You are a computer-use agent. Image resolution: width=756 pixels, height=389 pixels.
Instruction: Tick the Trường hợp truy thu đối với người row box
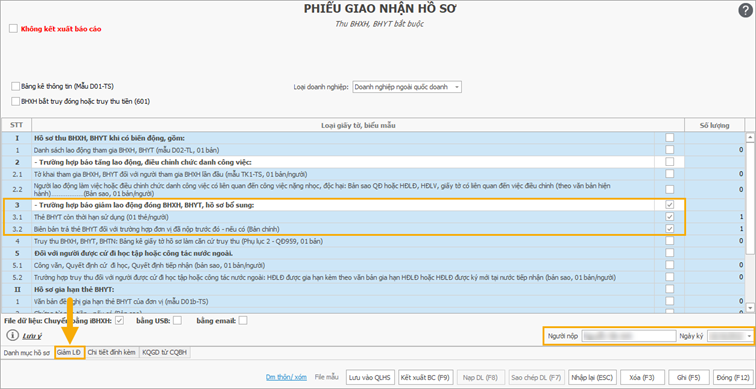(x=669, y=277)
